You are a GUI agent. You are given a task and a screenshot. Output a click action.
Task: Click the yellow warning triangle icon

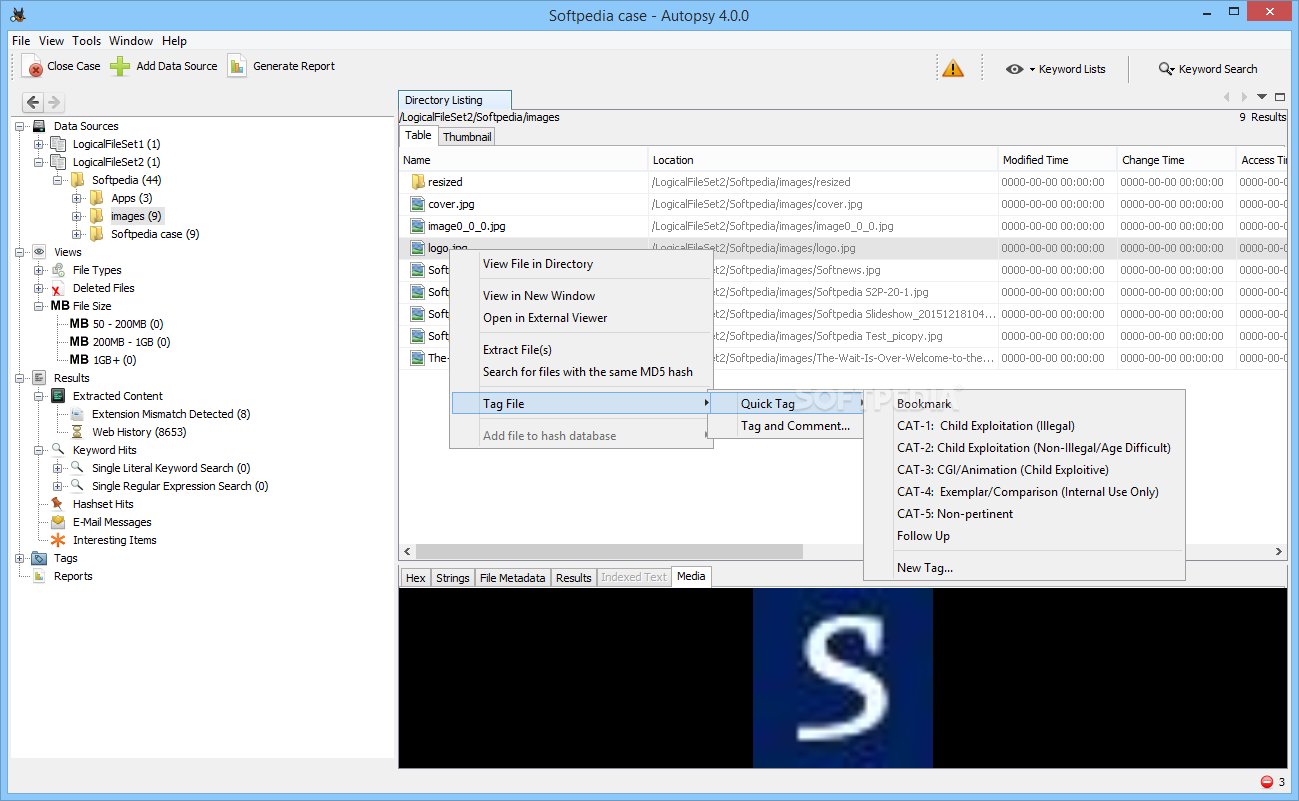(953, 69)
